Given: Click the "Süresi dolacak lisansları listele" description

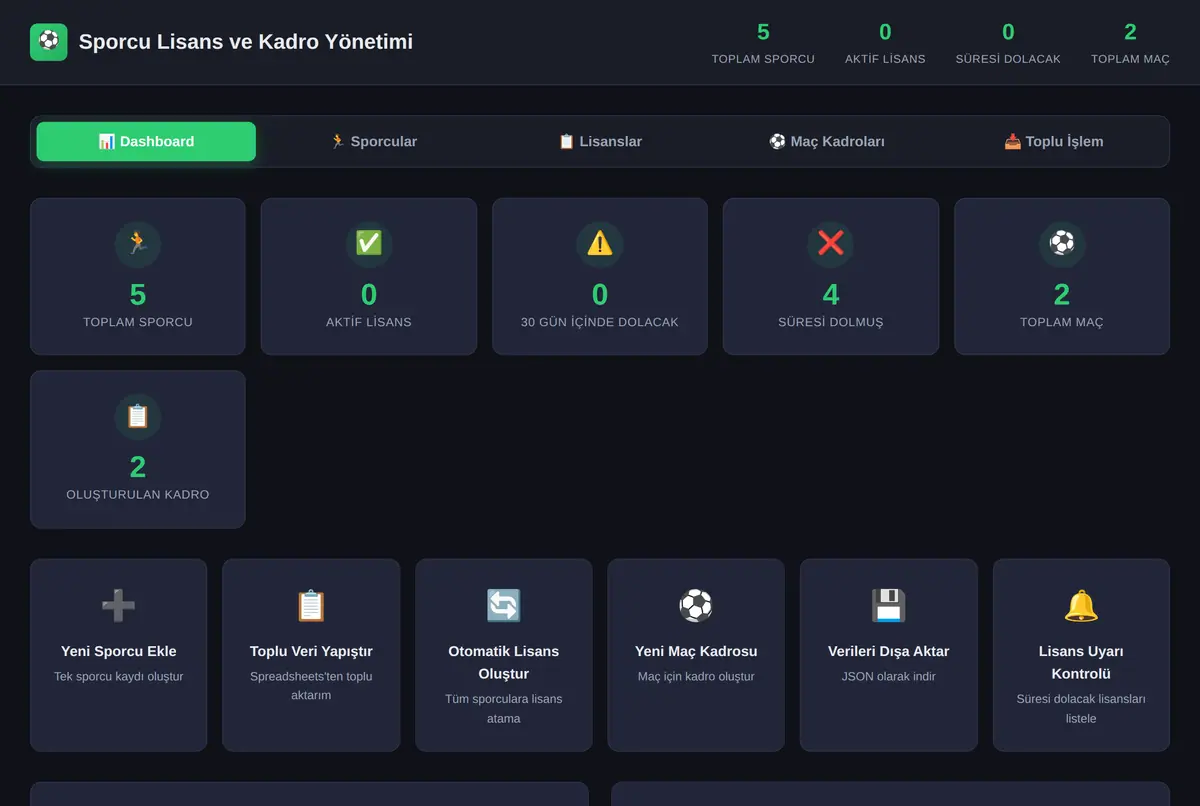Looking at the screenshot, I should pyautogui.click(x=1081, y=708).
